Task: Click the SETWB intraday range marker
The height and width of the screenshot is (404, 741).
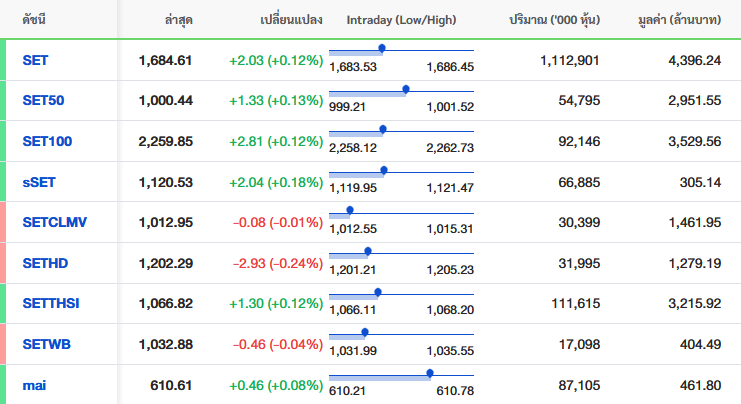Action: click(364, 333)
